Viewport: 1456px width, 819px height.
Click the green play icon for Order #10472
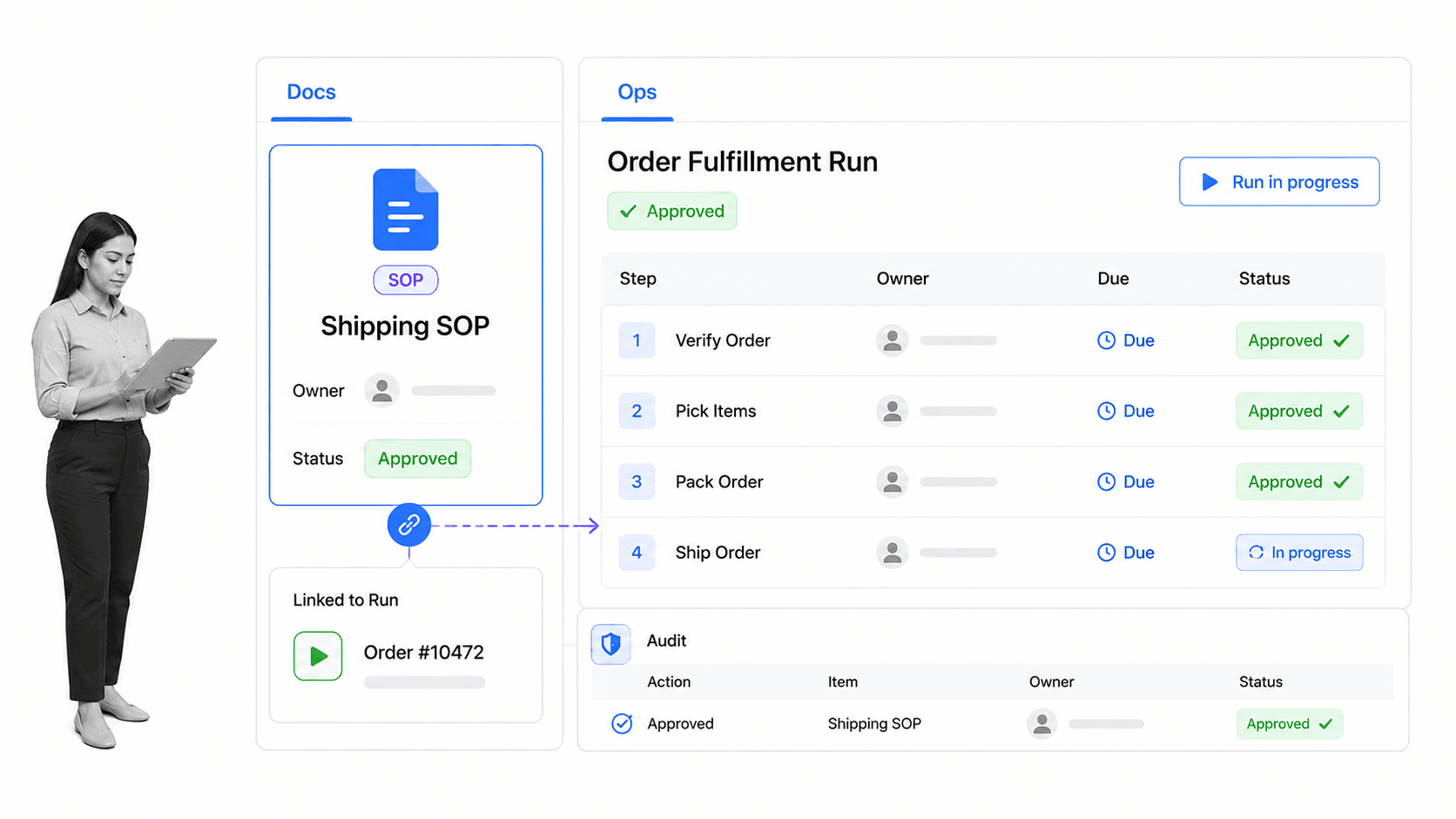click(x=318, y=656)
